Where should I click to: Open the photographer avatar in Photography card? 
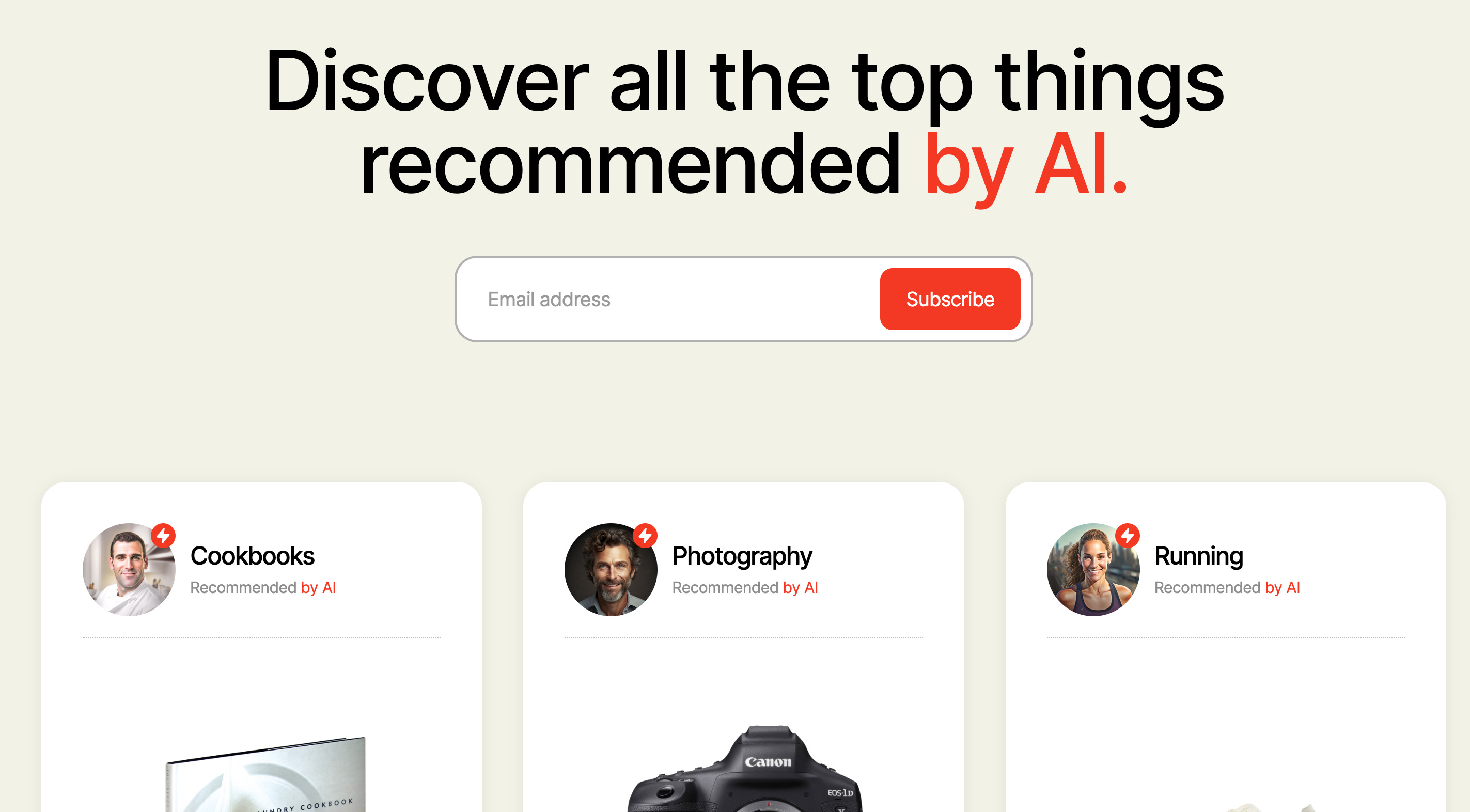(611, 569)
